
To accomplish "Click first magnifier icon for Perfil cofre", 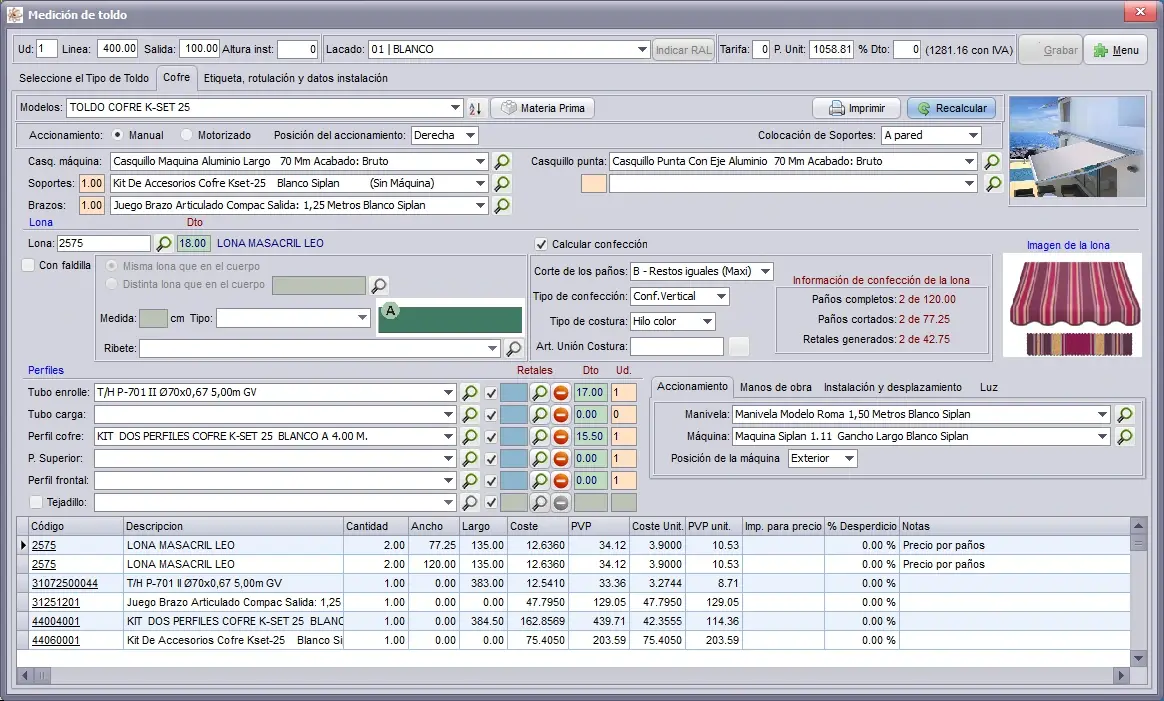I will [470, 437].
